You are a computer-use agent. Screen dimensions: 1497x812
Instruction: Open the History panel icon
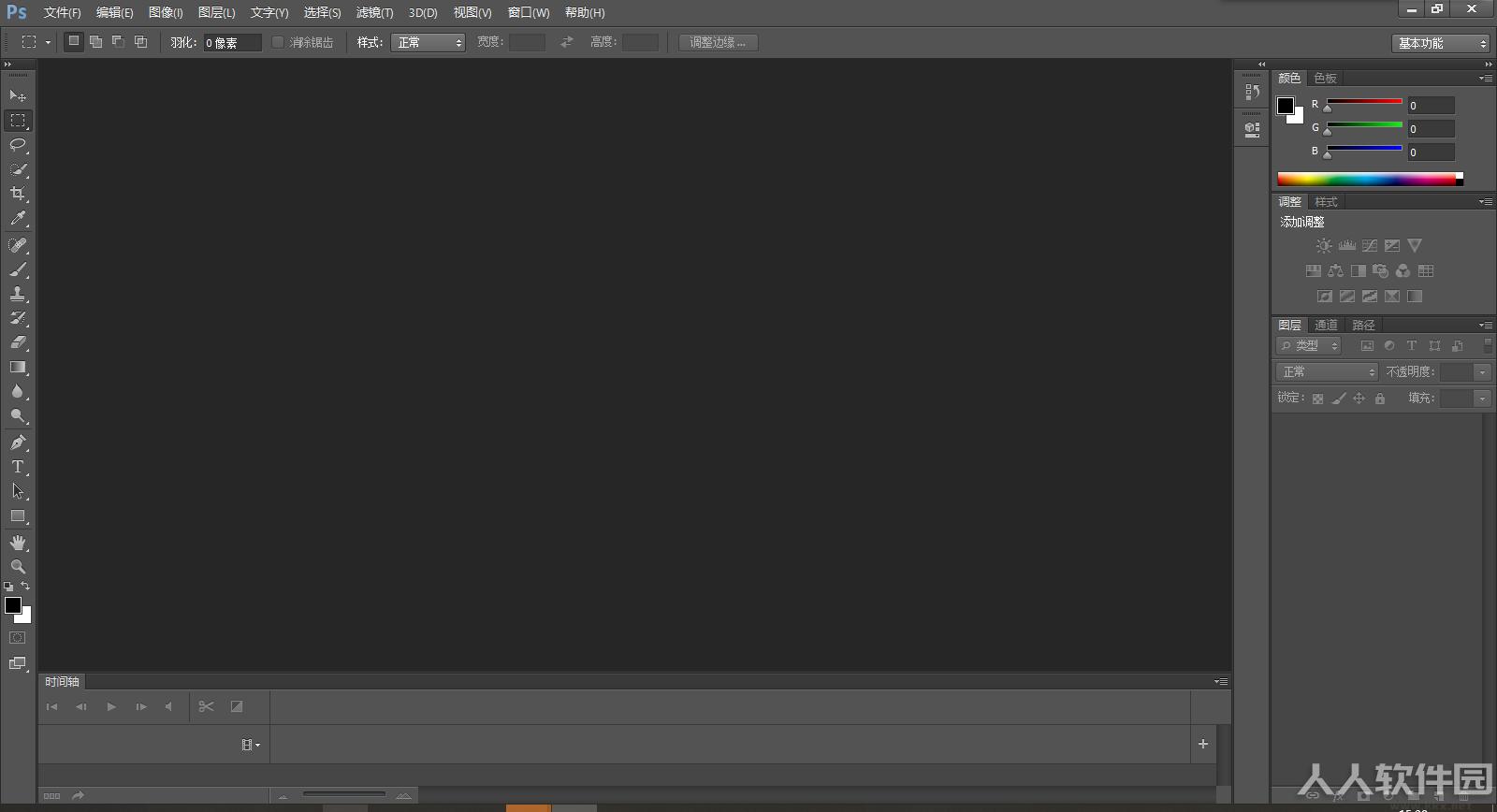(x=1253, y=92)
